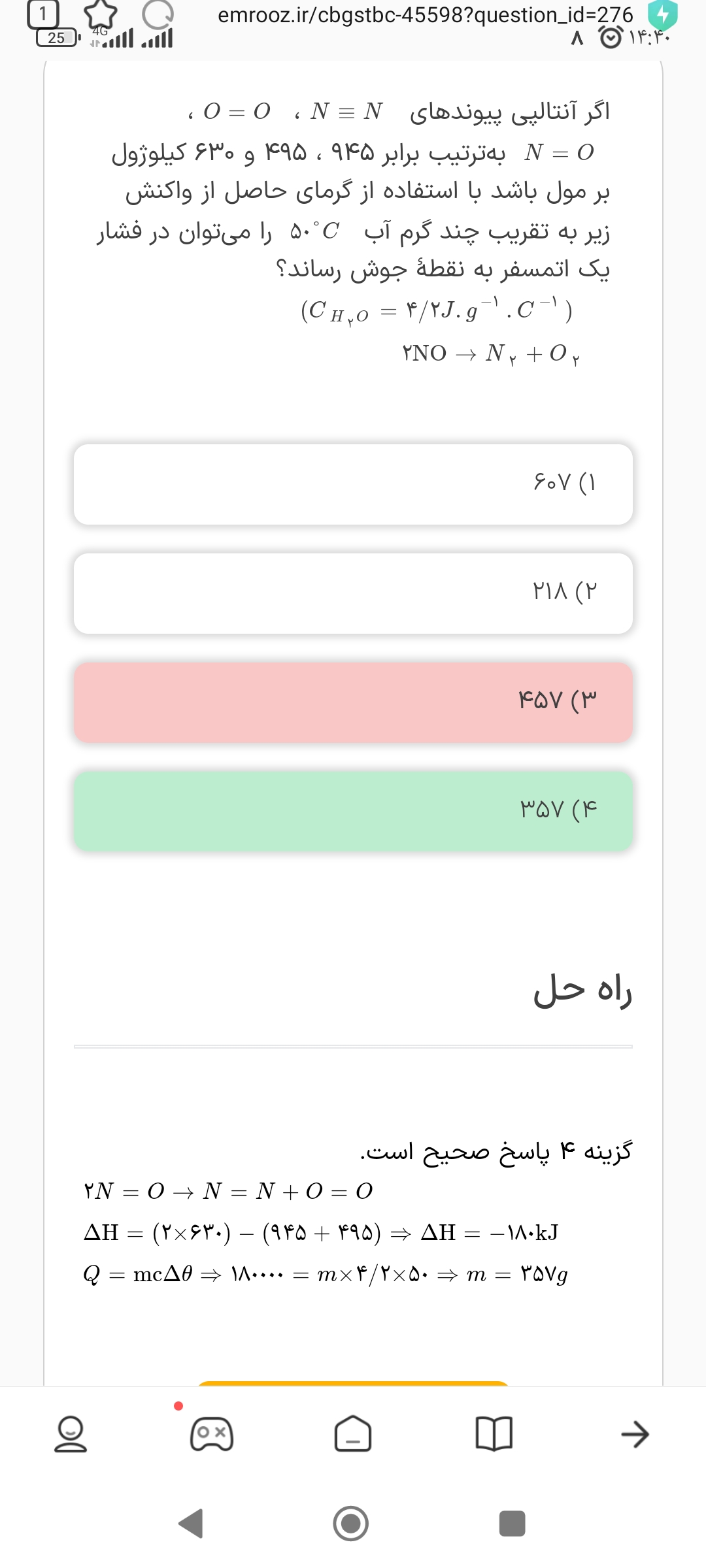The width and height of the screenshot is (706, 1568).
Task: Tap the green shield lightning icon
Action: [662, 15]
